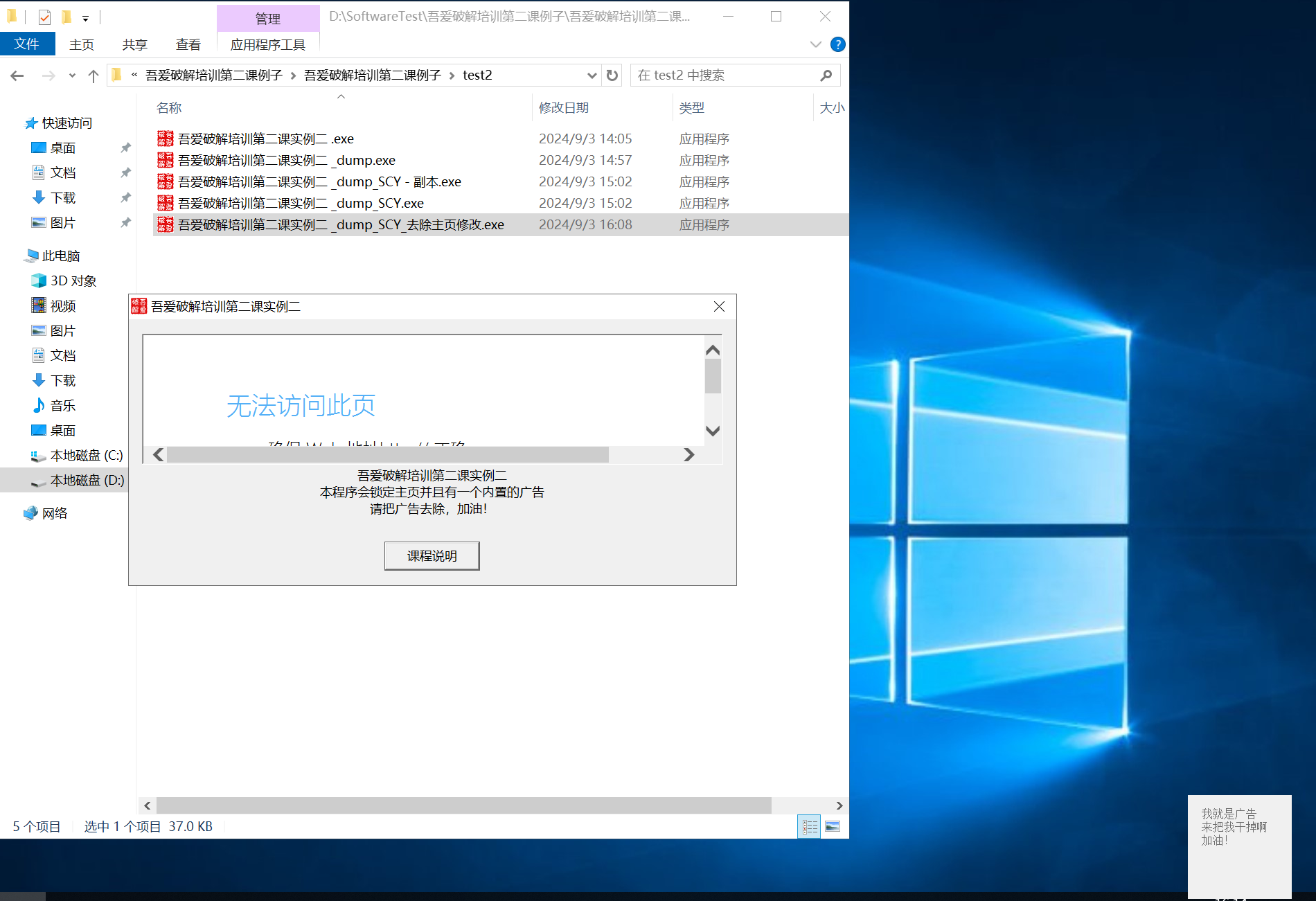The width and height of the screenshot is (1316, 901).
Task: Switch to large icons view icon
Action: [833, 826]
